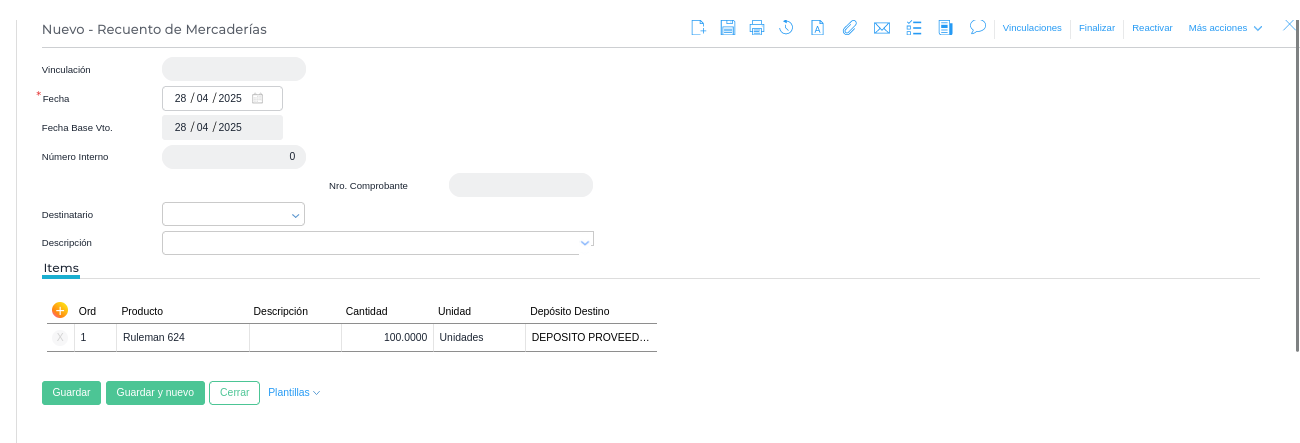Click the printer icon
The width and height of the screenshot is (1300, 443).
tap(757, 28)
